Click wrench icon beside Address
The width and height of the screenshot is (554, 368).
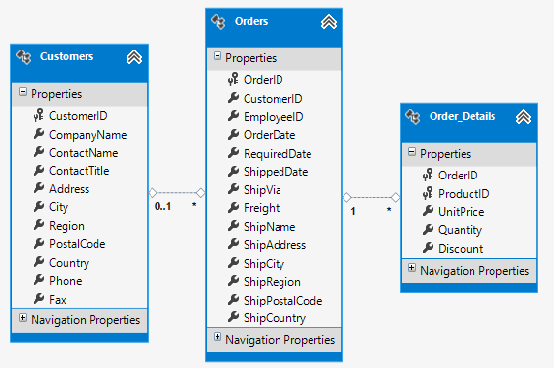point(39,188)
